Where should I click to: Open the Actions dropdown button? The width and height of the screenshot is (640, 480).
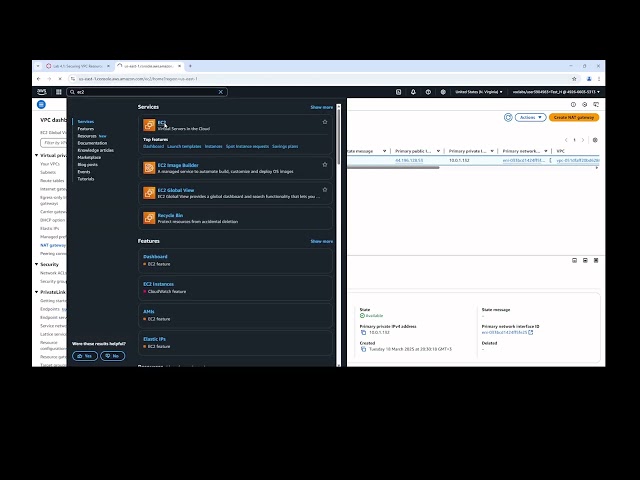[x=531, y=118]
